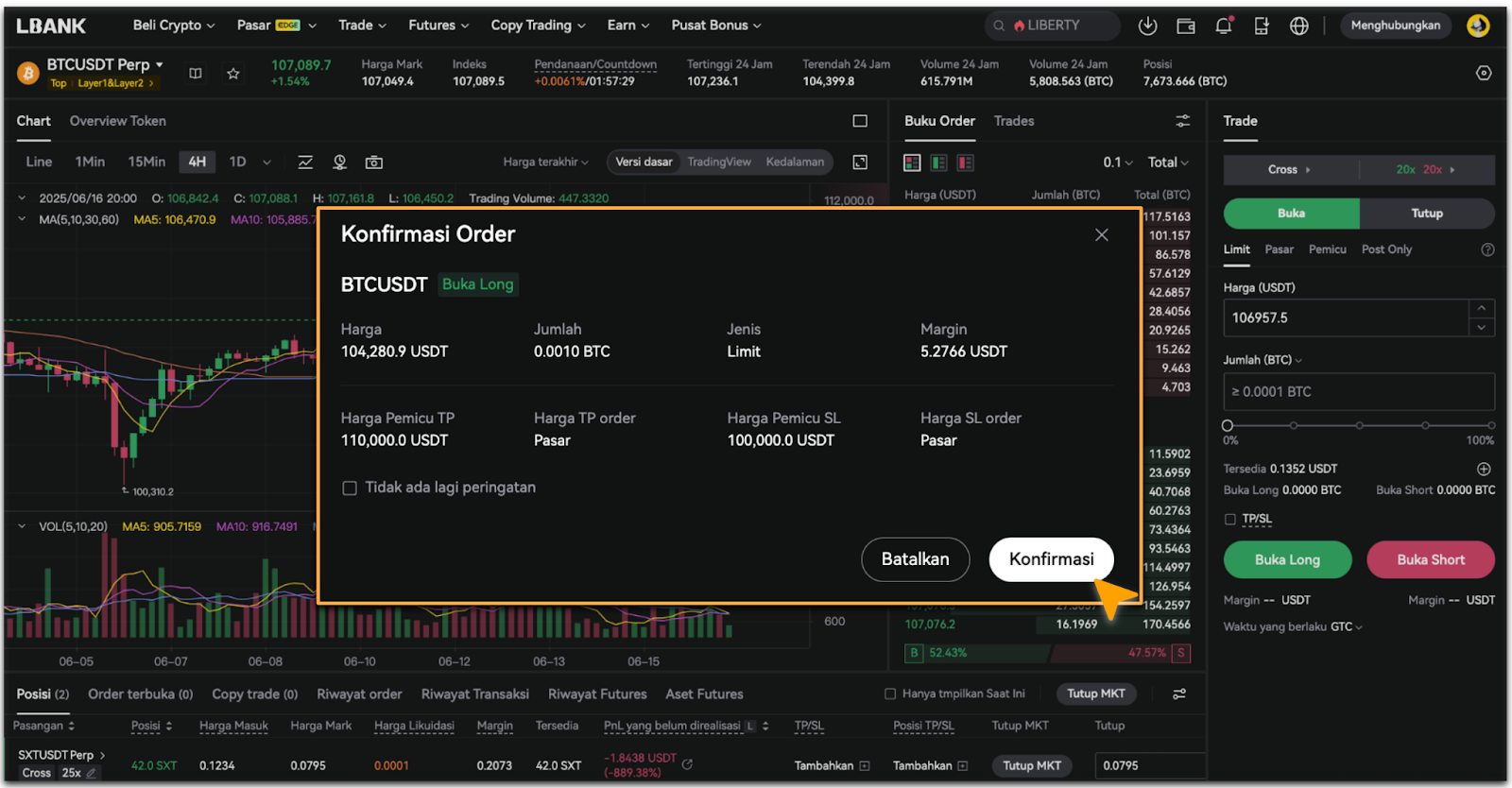
Task: Enable the TP/SL checkbox
Action: 1229,519
